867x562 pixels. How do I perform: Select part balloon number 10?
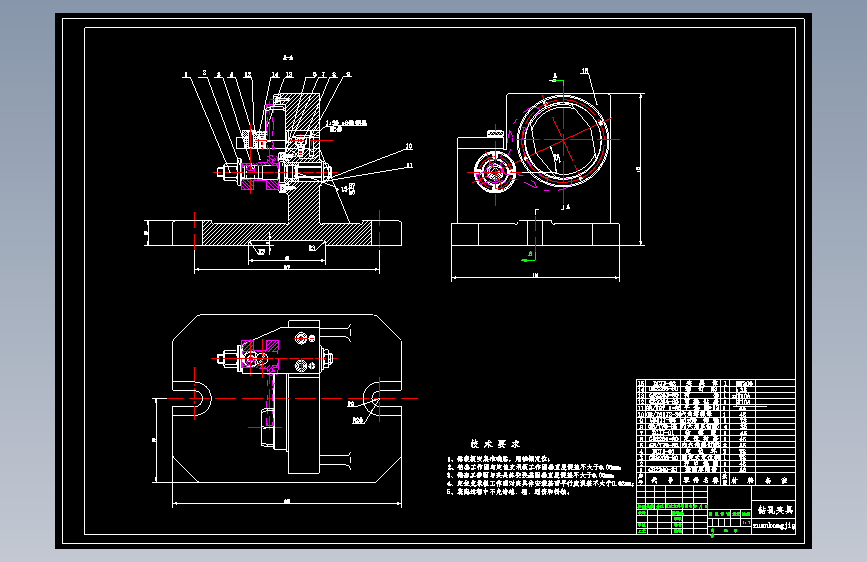click(409, 147)
